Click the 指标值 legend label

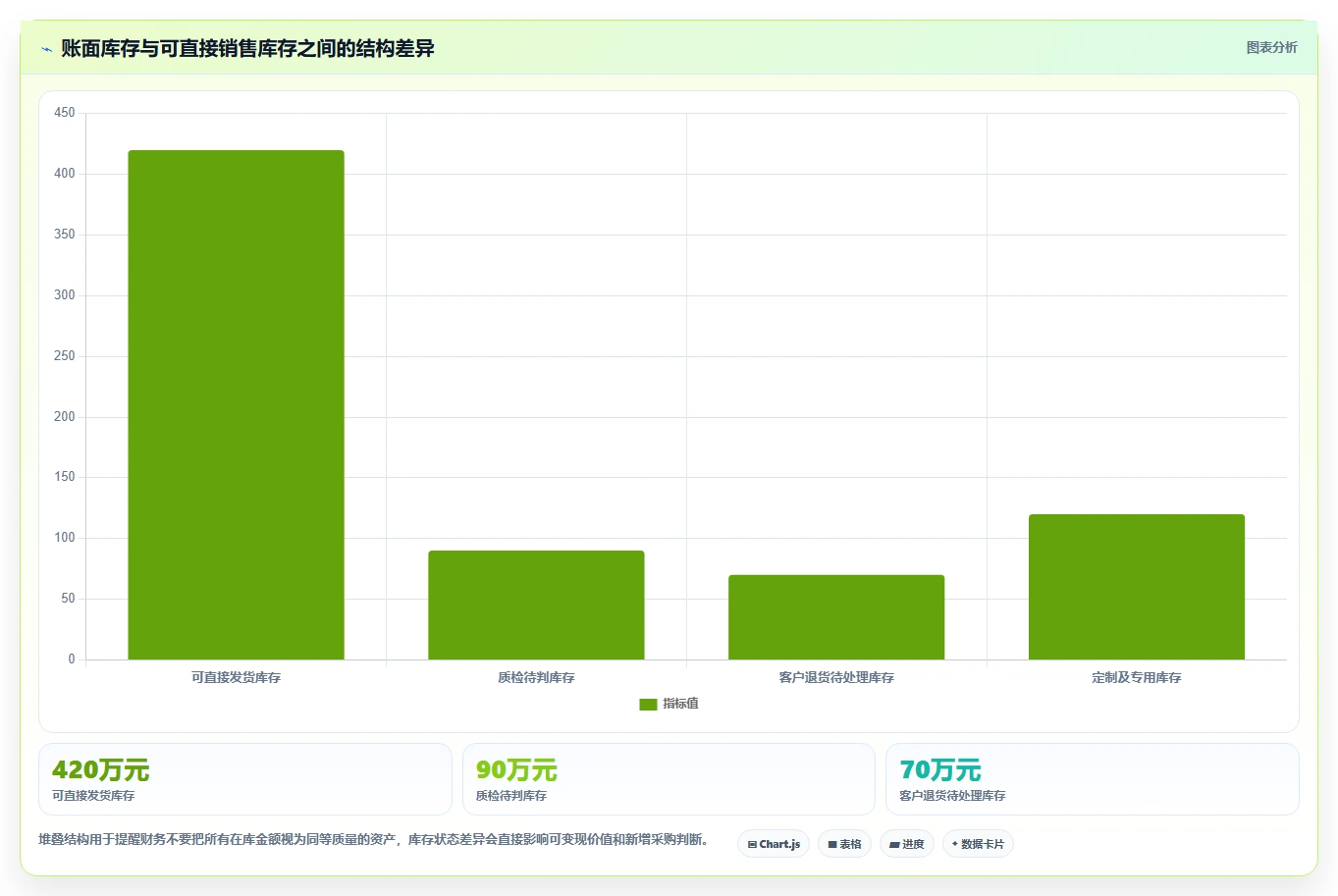[x=680, y=704]
